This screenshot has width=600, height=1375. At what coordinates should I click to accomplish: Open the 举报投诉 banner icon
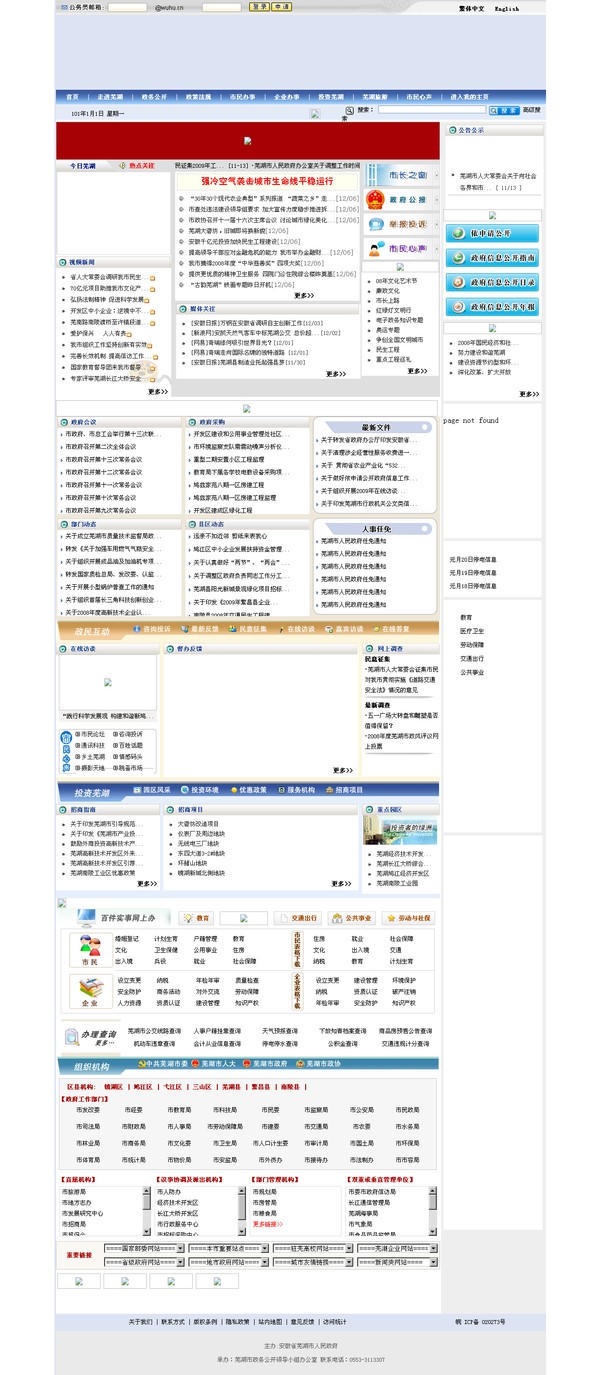coord(400,224)
